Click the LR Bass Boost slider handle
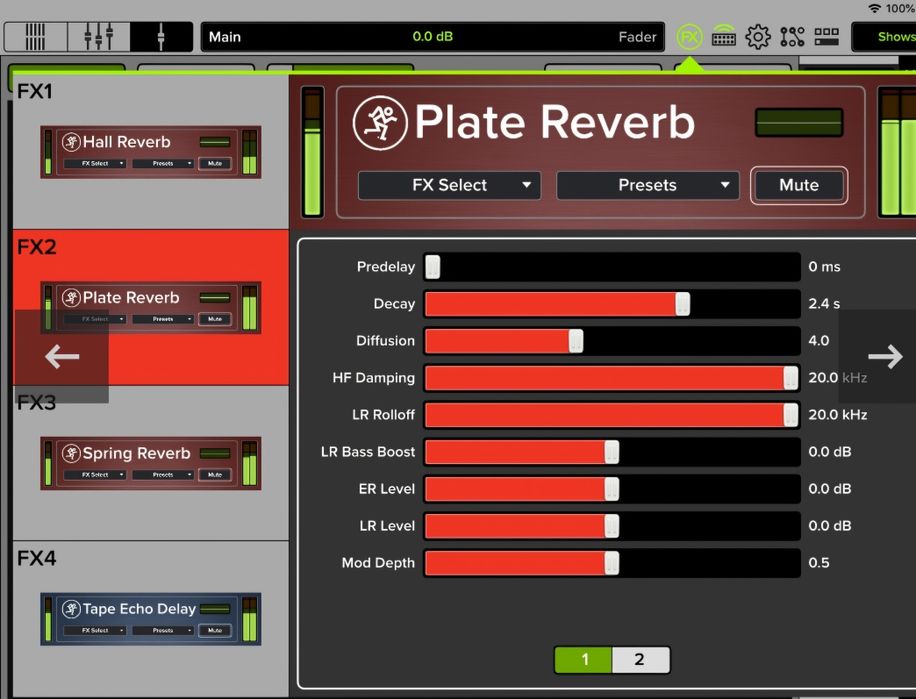The image size is (916, 699). tap(612, 452)
